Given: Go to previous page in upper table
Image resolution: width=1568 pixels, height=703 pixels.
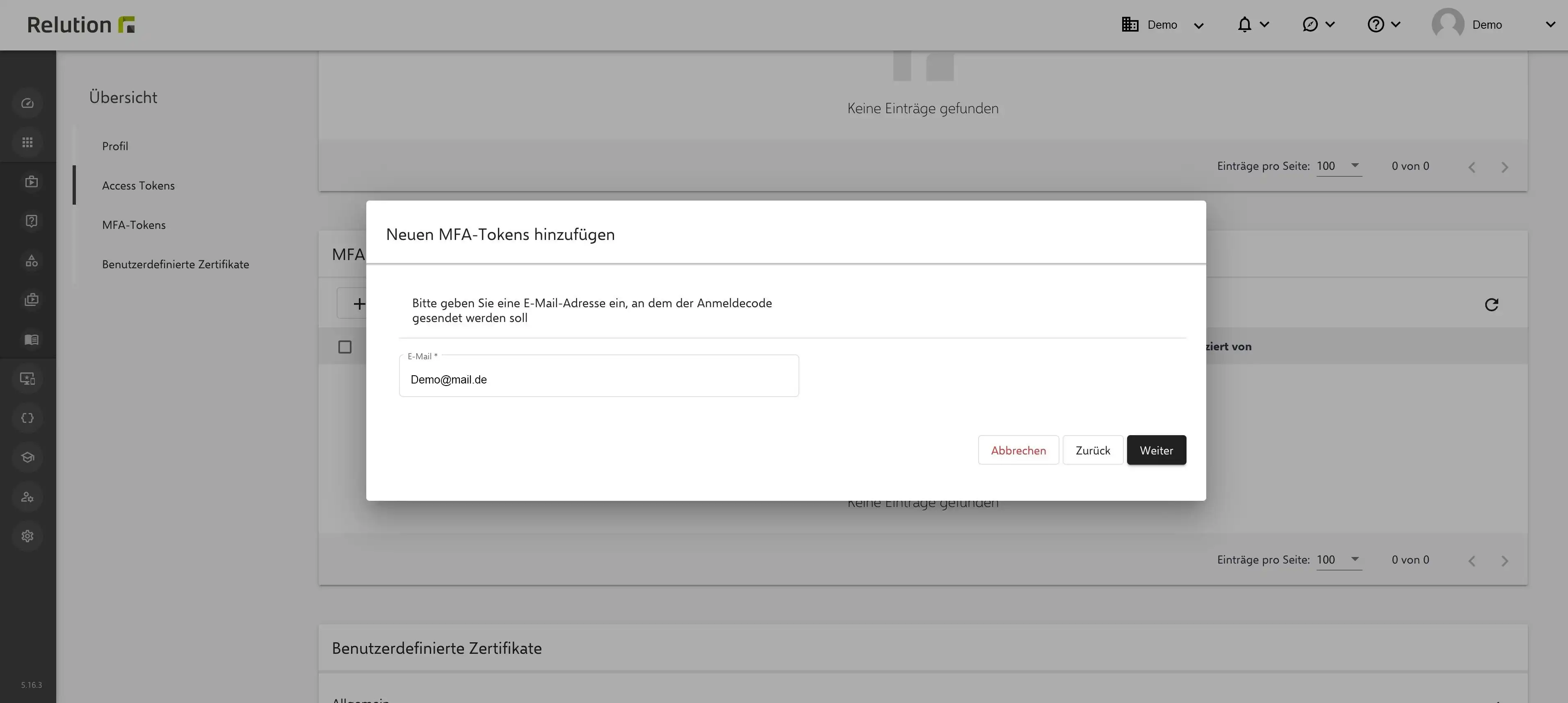Looking at the screenshot, I should pos(1472,167).
